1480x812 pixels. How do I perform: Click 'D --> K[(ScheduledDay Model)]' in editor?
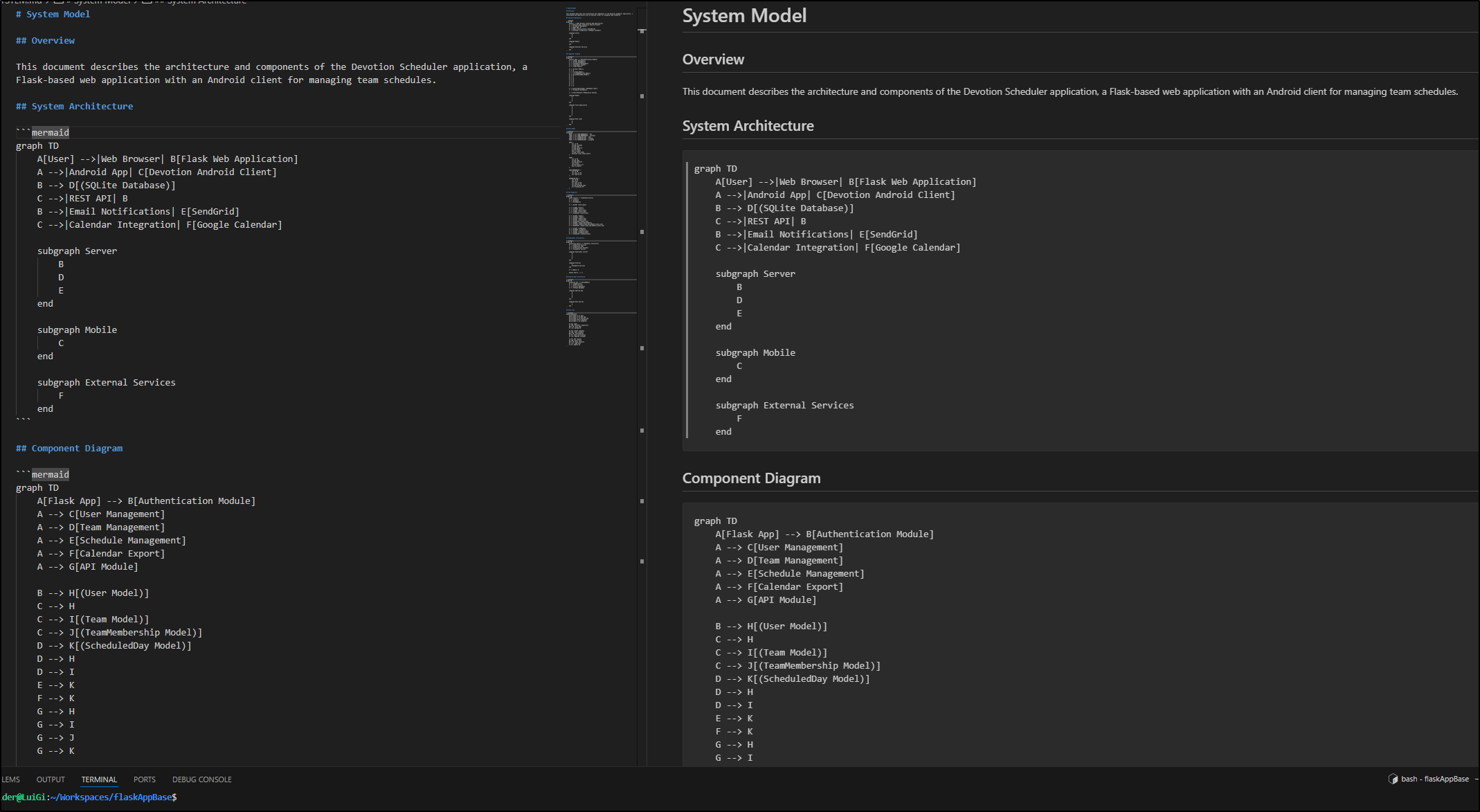(x=114, y=645)
